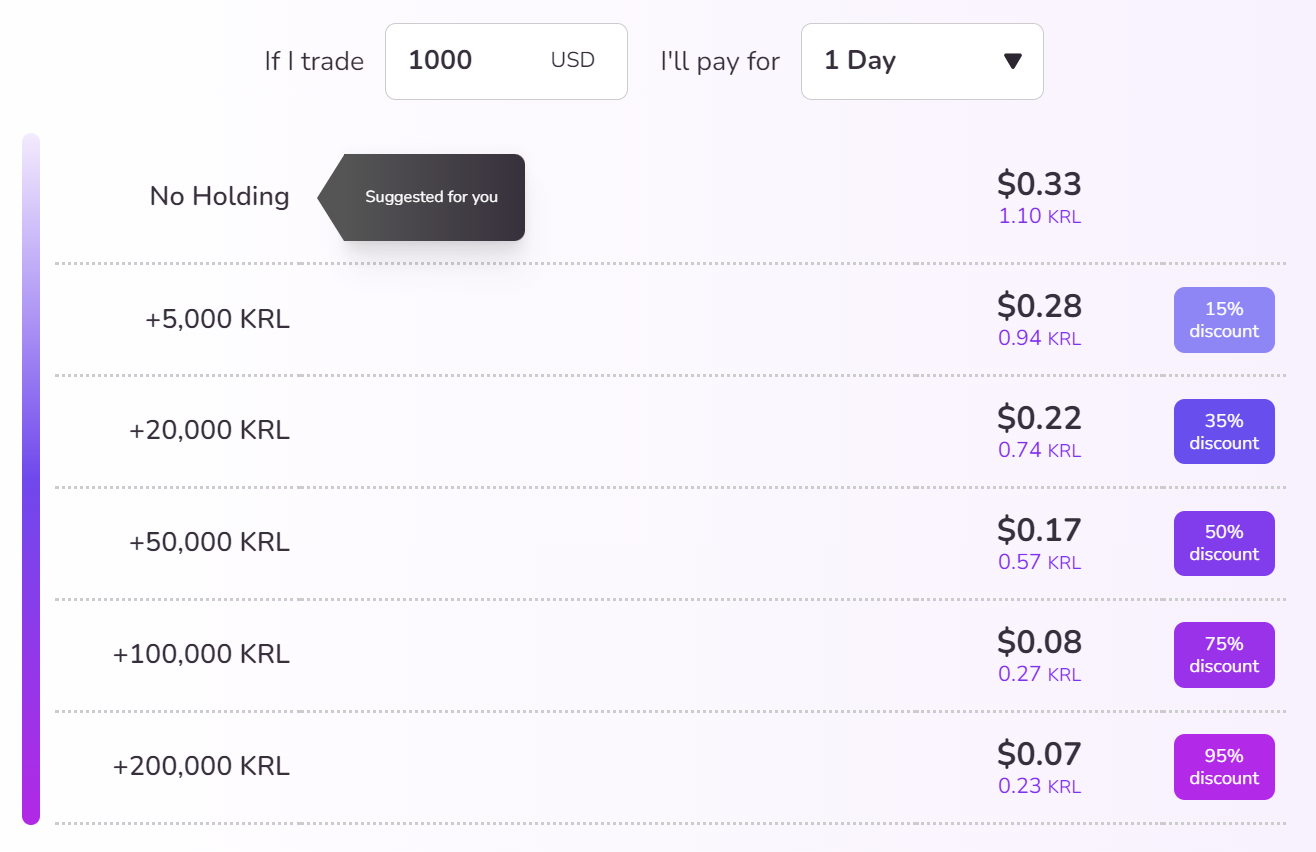Click the Suggested for you tag
This screenshot has height=852, width=1316.
[x=431, y=197]
